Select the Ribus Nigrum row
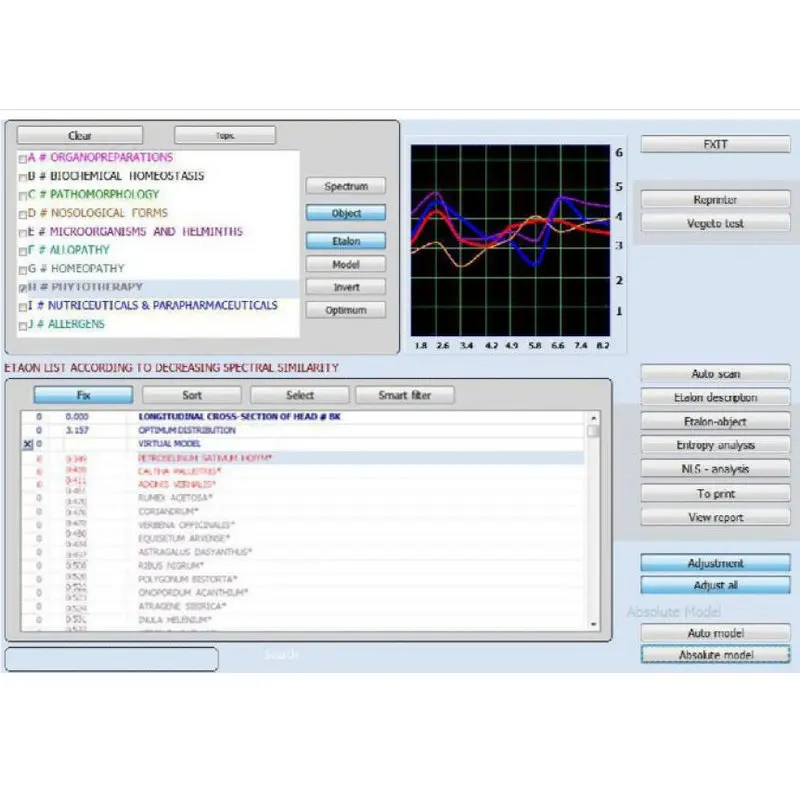800x800 pixels. pyautogui.click(x=303, y=565)
